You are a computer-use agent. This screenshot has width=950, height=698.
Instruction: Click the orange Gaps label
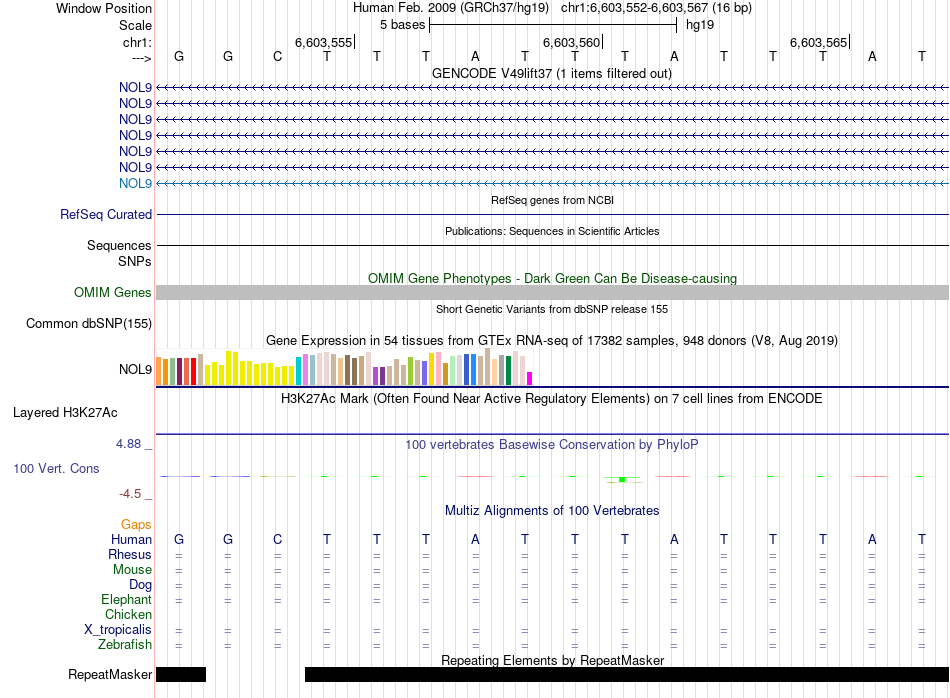[x=136, y=525]
